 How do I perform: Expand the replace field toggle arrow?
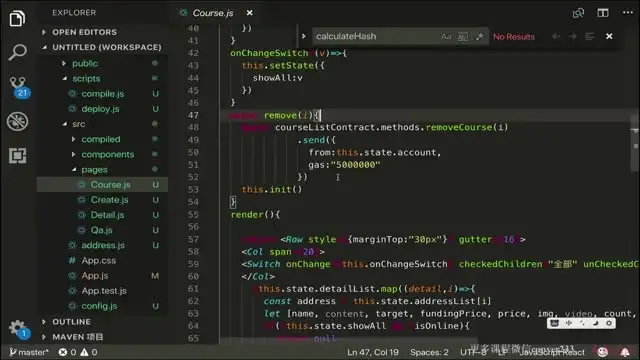coord(304,36)
